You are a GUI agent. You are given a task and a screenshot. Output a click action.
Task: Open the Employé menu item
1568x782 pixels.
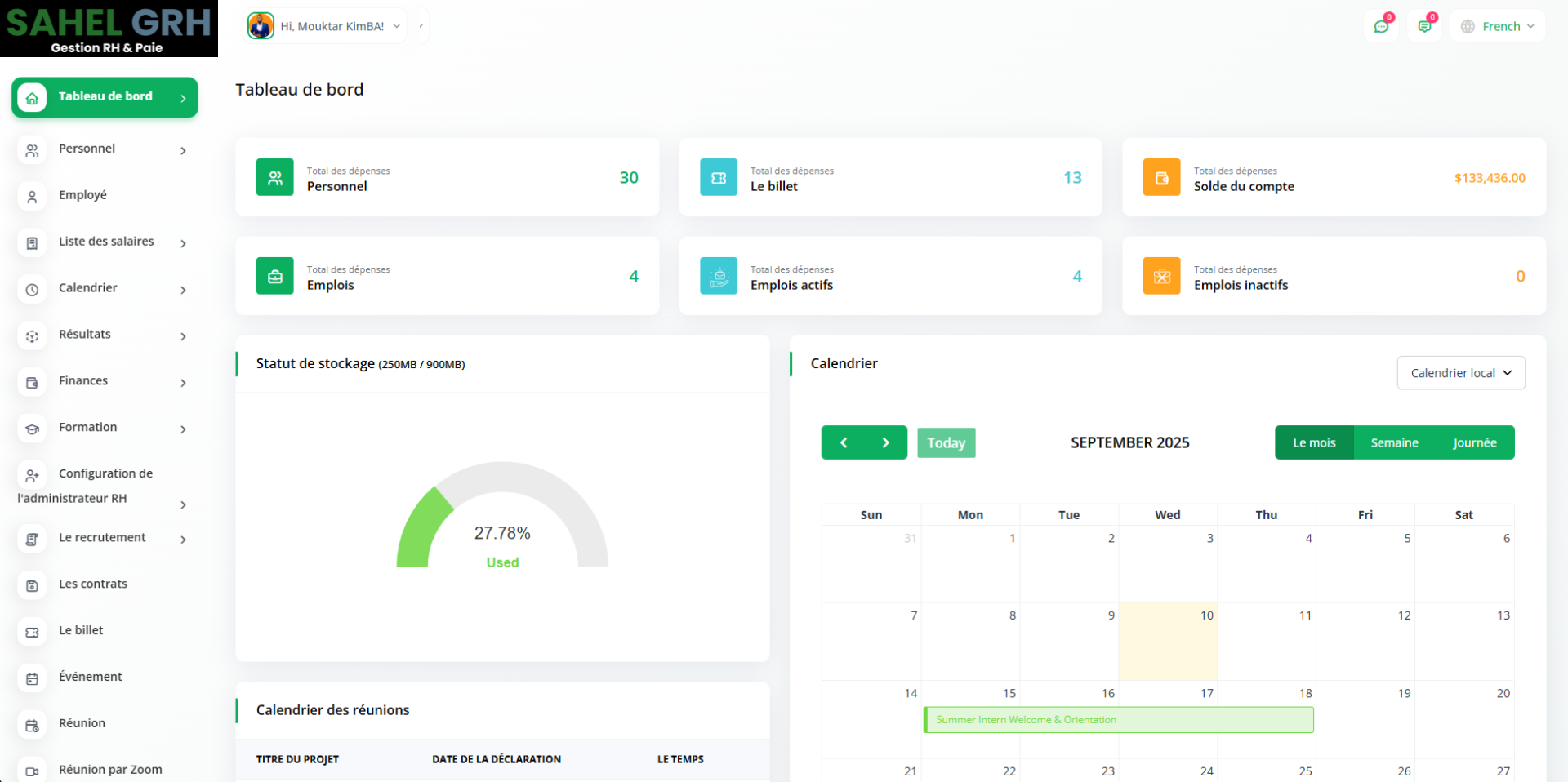click(x=82, y=195)
